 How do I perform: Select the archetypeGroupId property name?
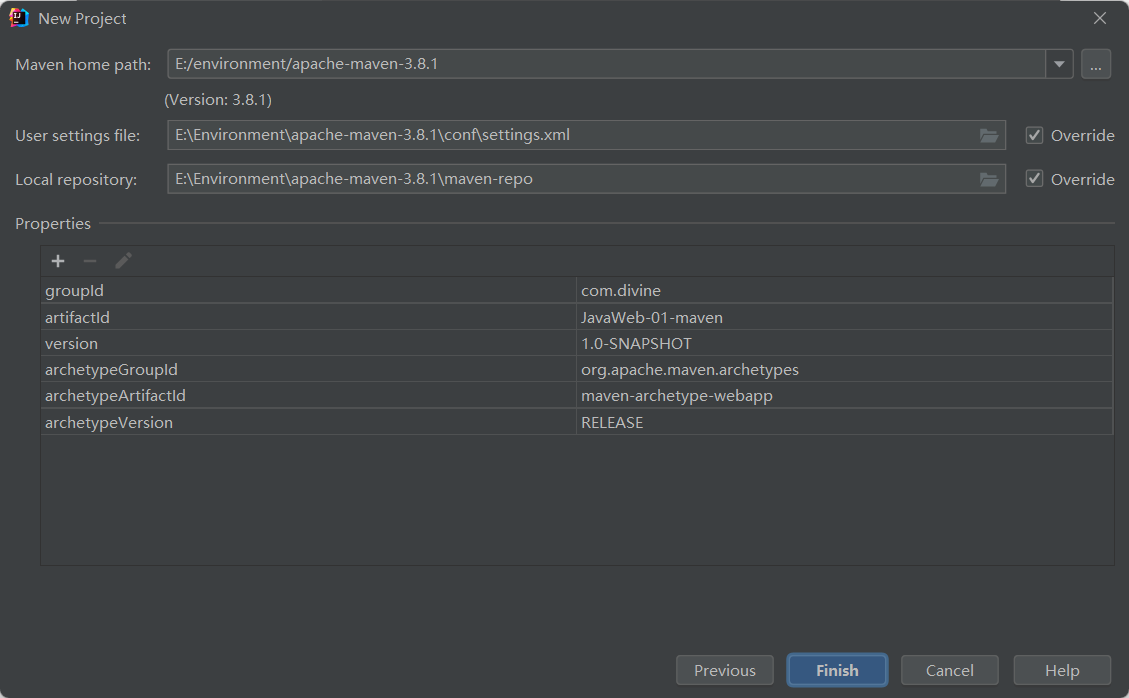[111, 370]
